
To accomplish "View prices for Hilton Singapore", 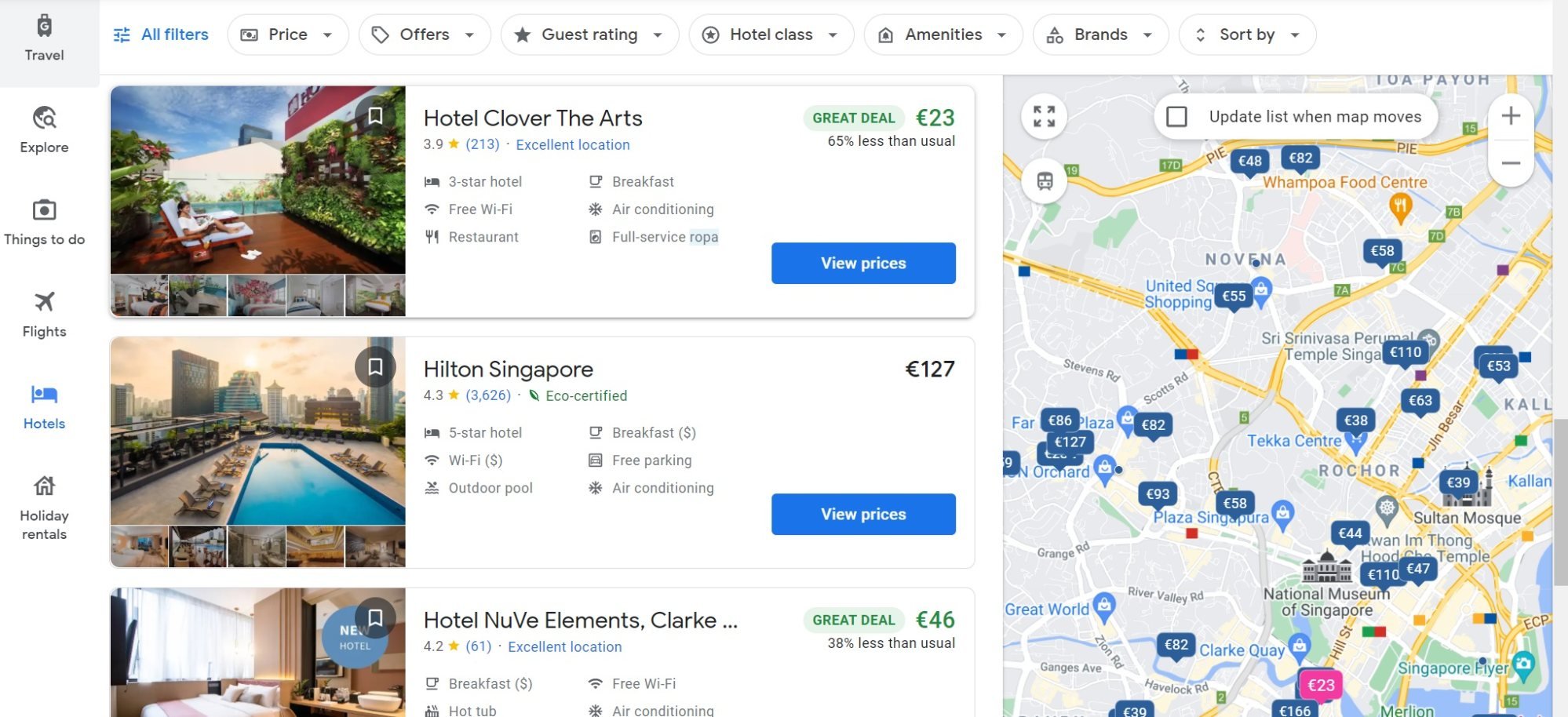I will pyautogui.click(x=862, y=514).
